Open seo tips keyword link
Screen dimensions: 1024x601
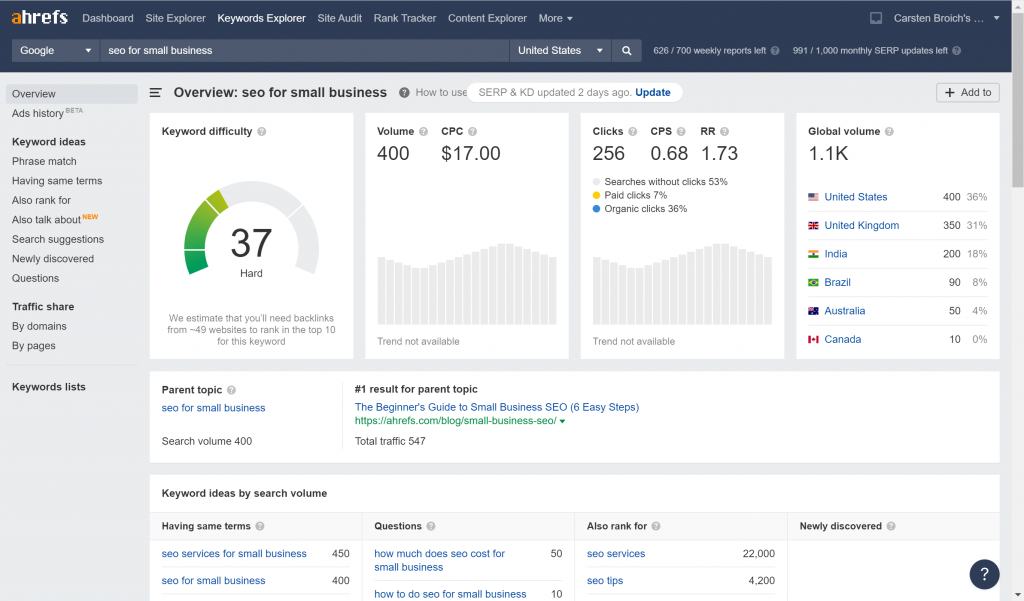click(605, 581)
